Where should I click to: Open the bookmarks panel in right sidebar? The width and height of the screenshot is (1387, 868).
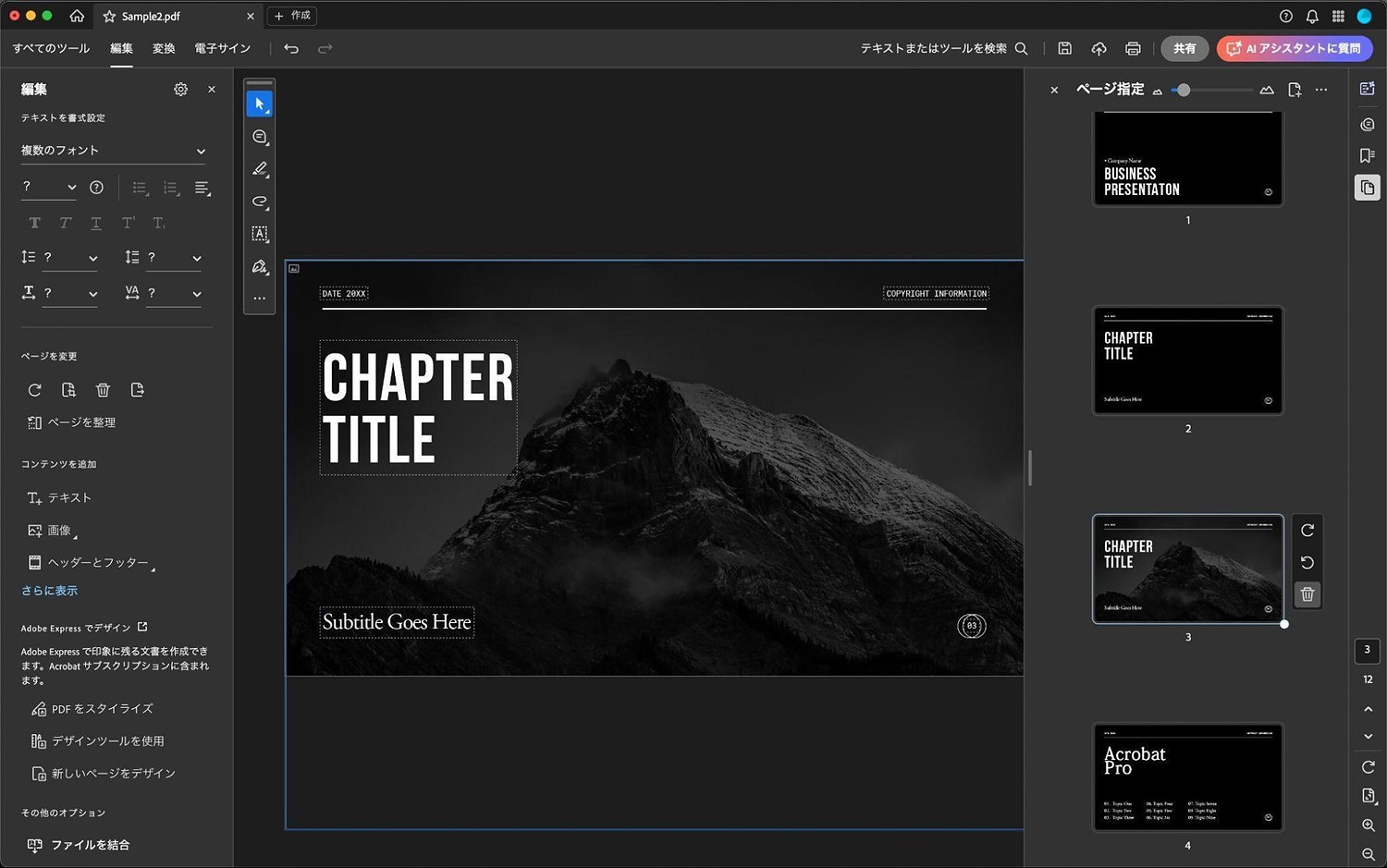1367,155
